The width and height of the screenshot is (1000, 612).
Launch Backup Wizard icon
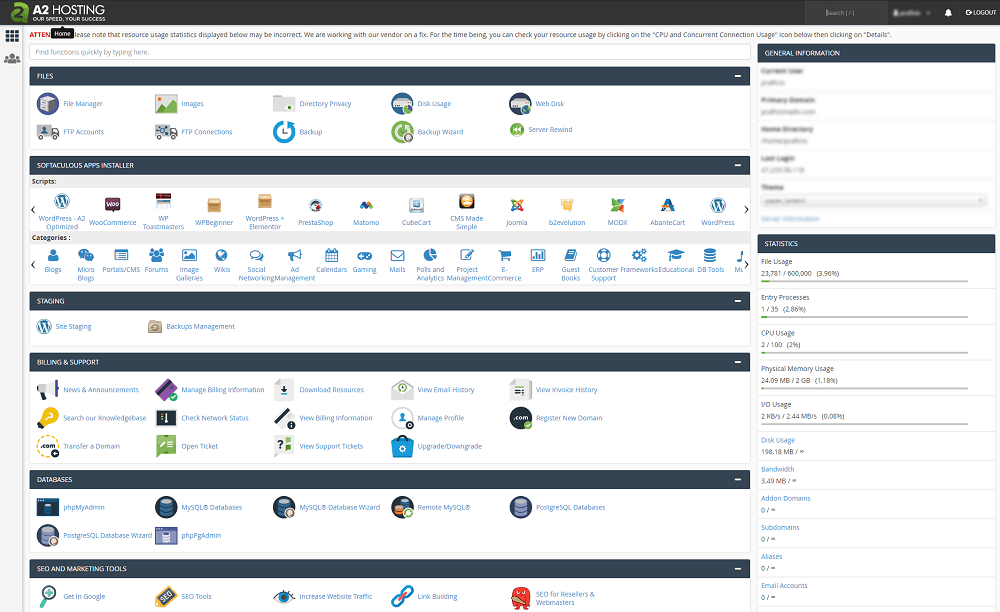point(402,132)
